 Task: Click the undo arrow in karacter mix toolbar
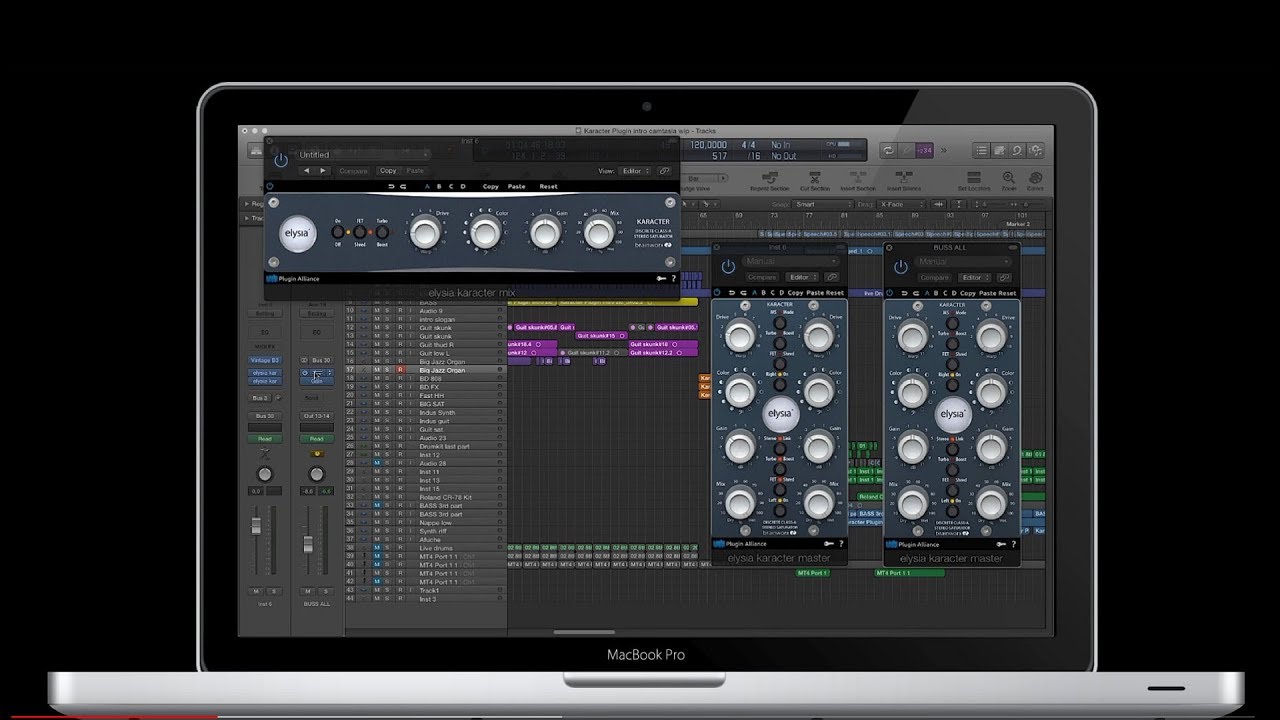coord(391,186)
